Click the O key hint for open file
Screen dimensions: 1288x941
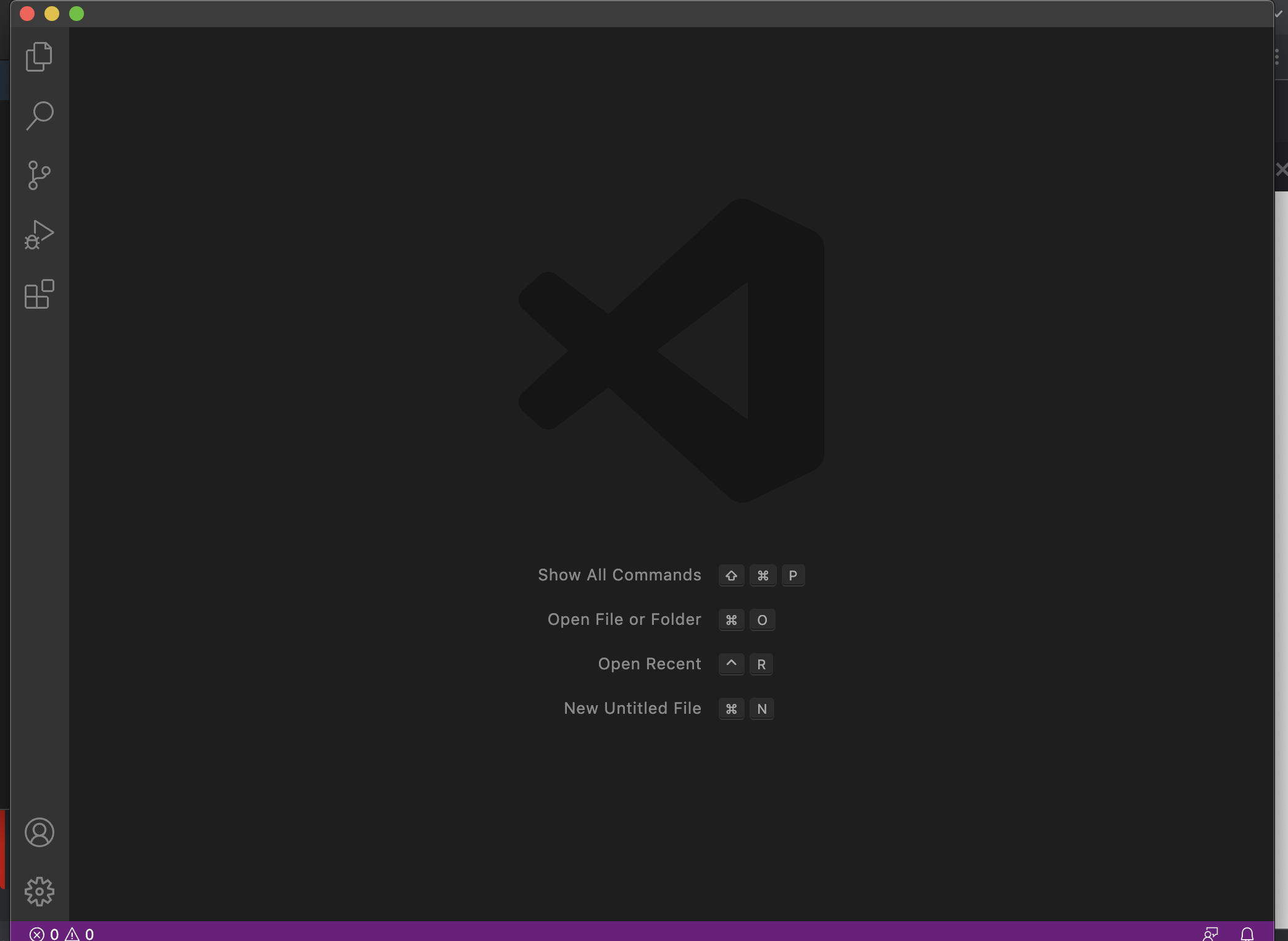[762, 620]
